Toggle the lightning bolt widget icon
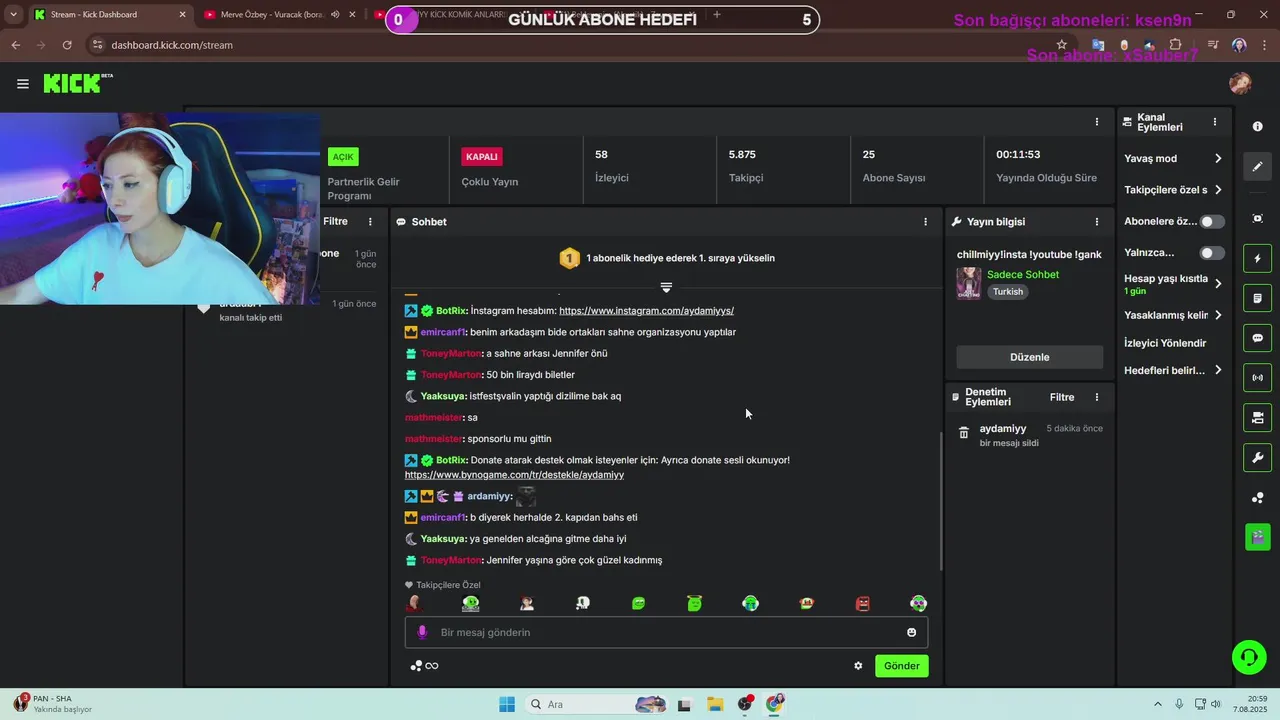Viewport: 1280px width, 720px height. tap(1258, 259)
